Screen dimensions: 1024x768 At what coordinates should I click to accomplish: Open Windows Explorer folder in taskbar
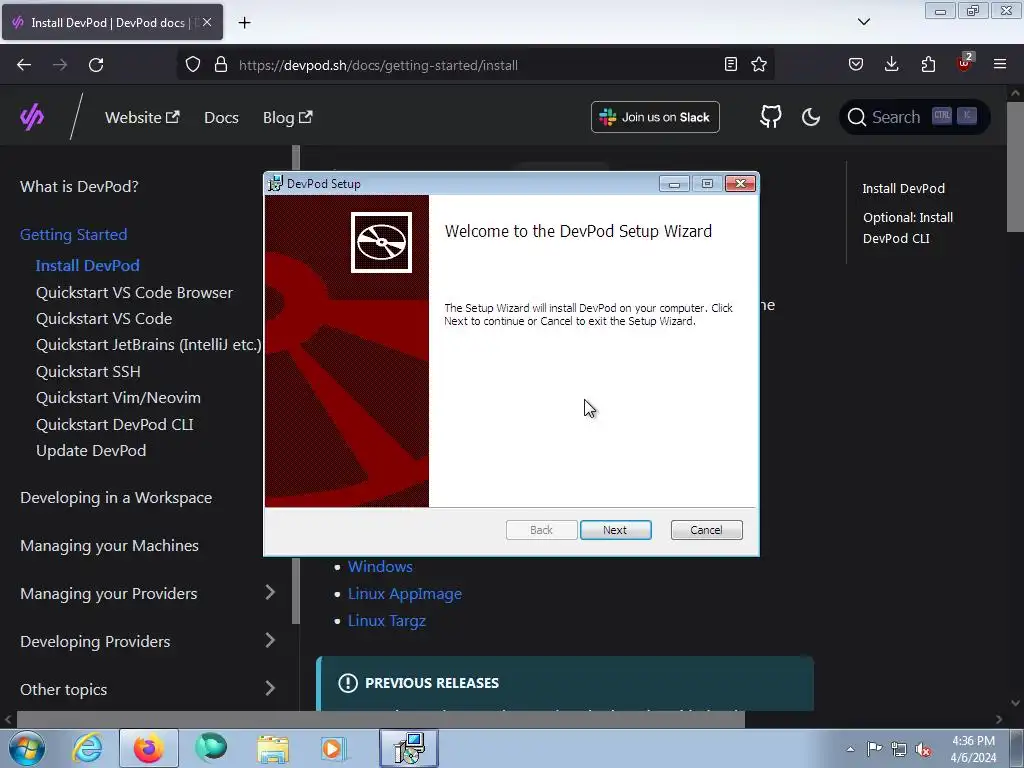coord(272,748)
